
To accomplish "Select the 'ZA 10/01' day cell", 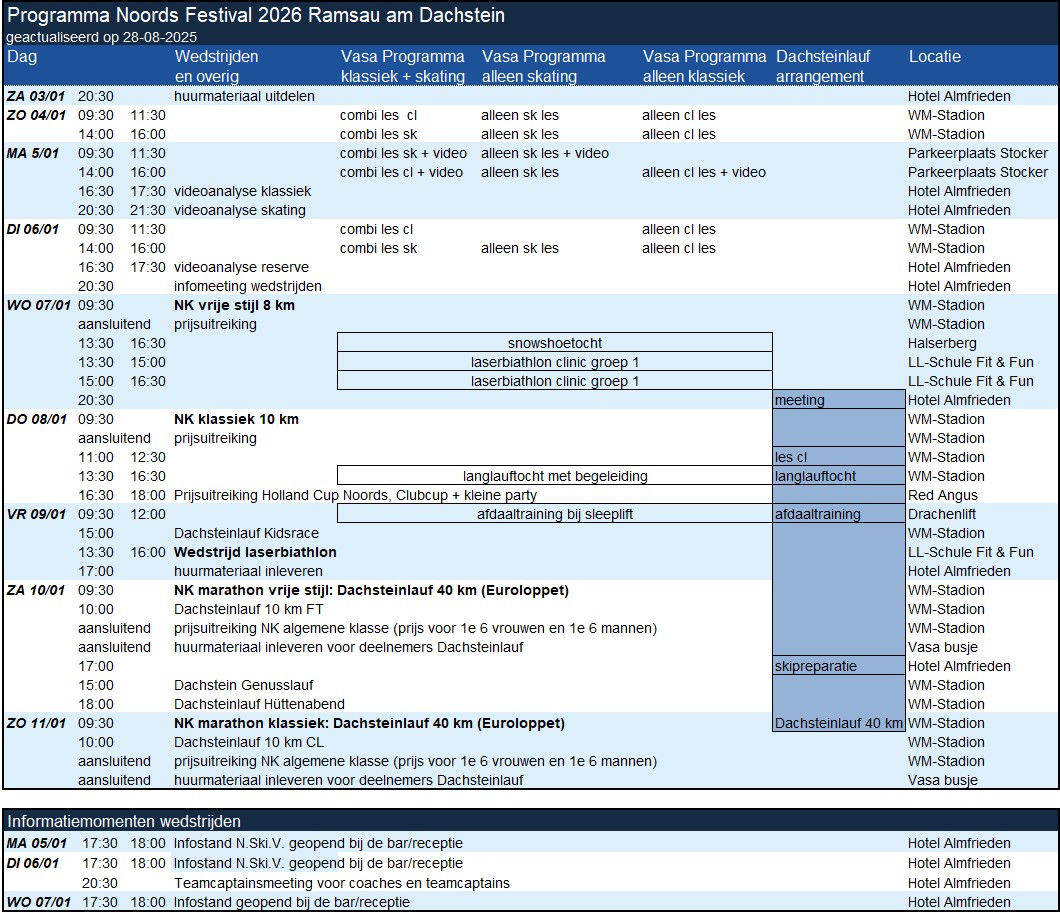I will (x=36, y=590).
